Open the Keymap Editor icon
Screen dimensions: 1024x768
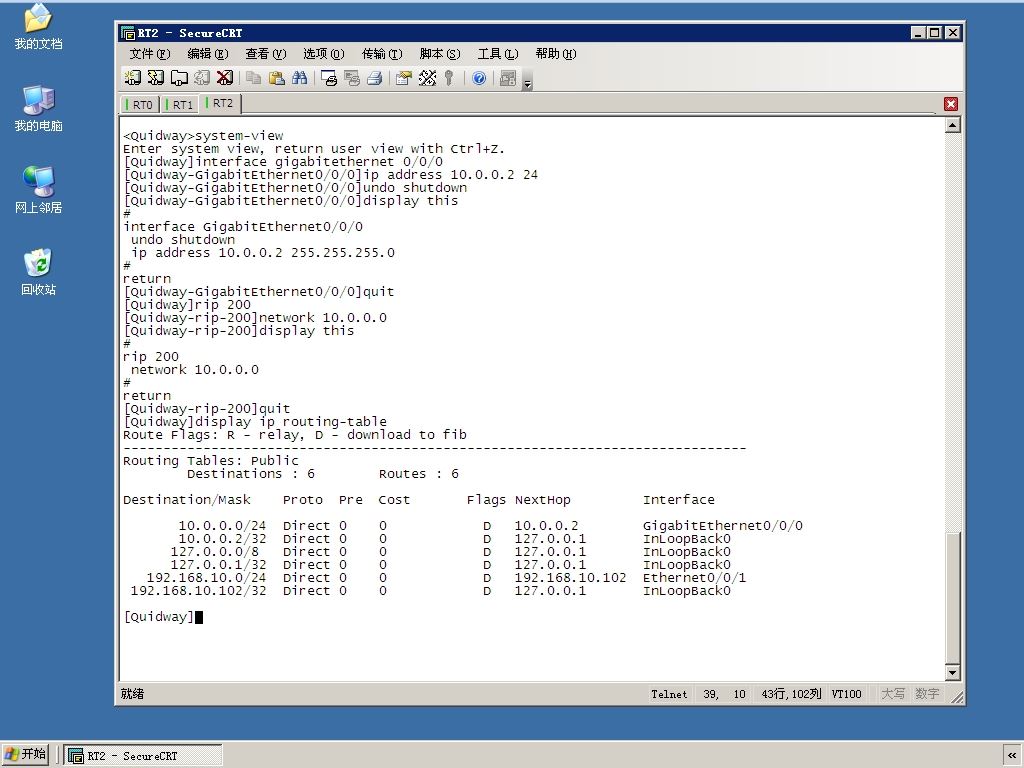coord(427,78)
